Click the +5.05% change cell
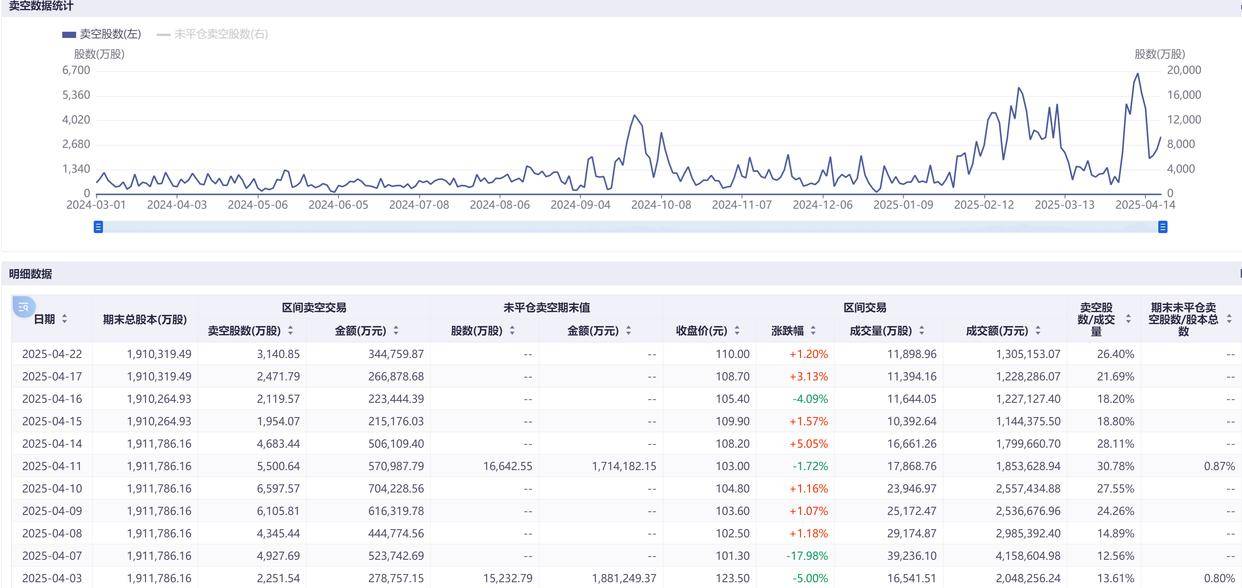The height and width of the screenshot is (588, 1242). [809, 444]
